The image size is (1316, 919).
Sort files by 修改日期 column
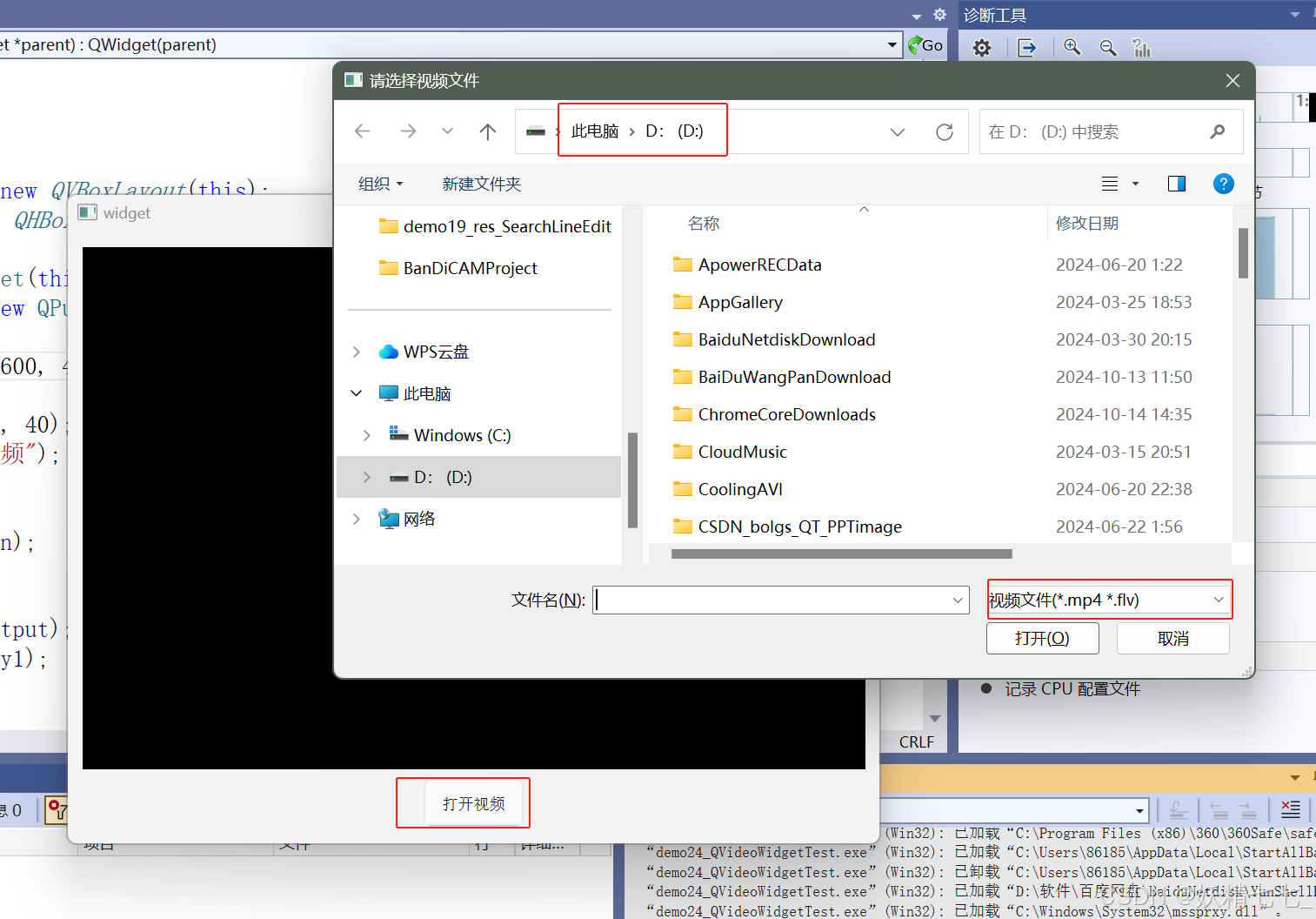(x=1087, y=224)
